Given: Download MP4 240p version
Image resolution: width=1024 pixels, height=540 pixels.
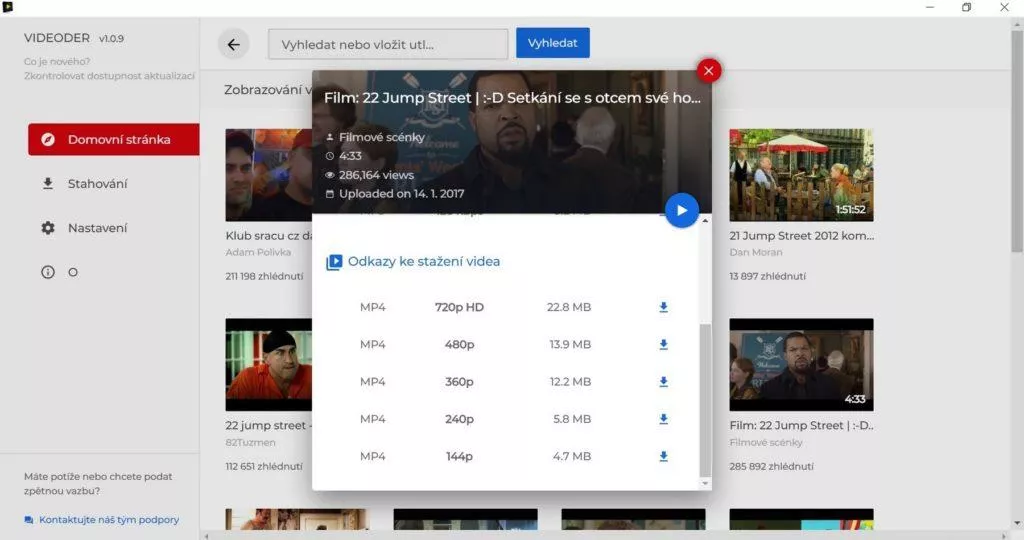Looking at the screenshot, I should [x=664, y=419].
